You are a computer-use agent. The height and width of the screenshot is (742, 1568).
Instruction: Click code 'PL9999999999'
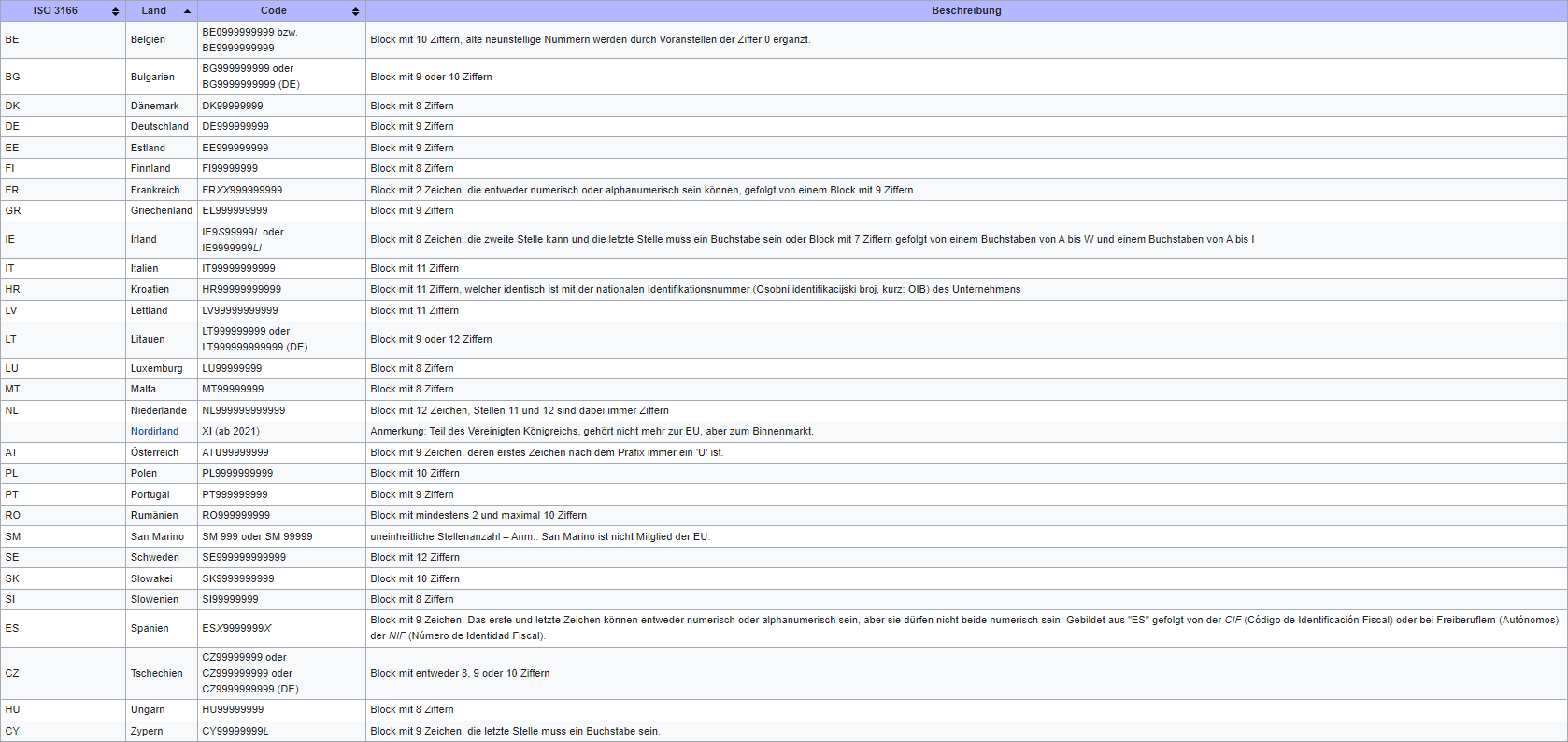[237, 473]
